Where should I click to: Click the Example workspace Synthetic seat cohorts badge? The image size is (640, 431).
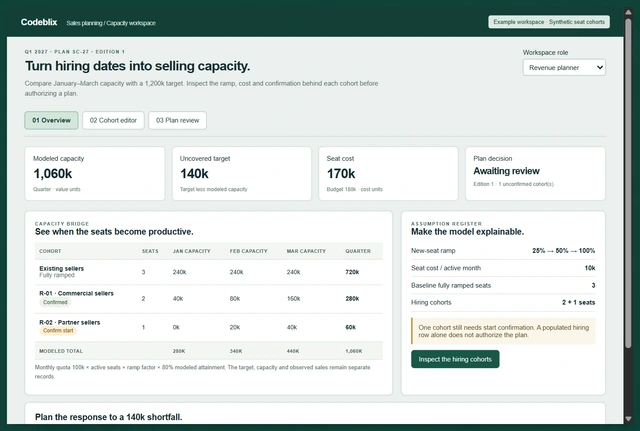point(549,22)
